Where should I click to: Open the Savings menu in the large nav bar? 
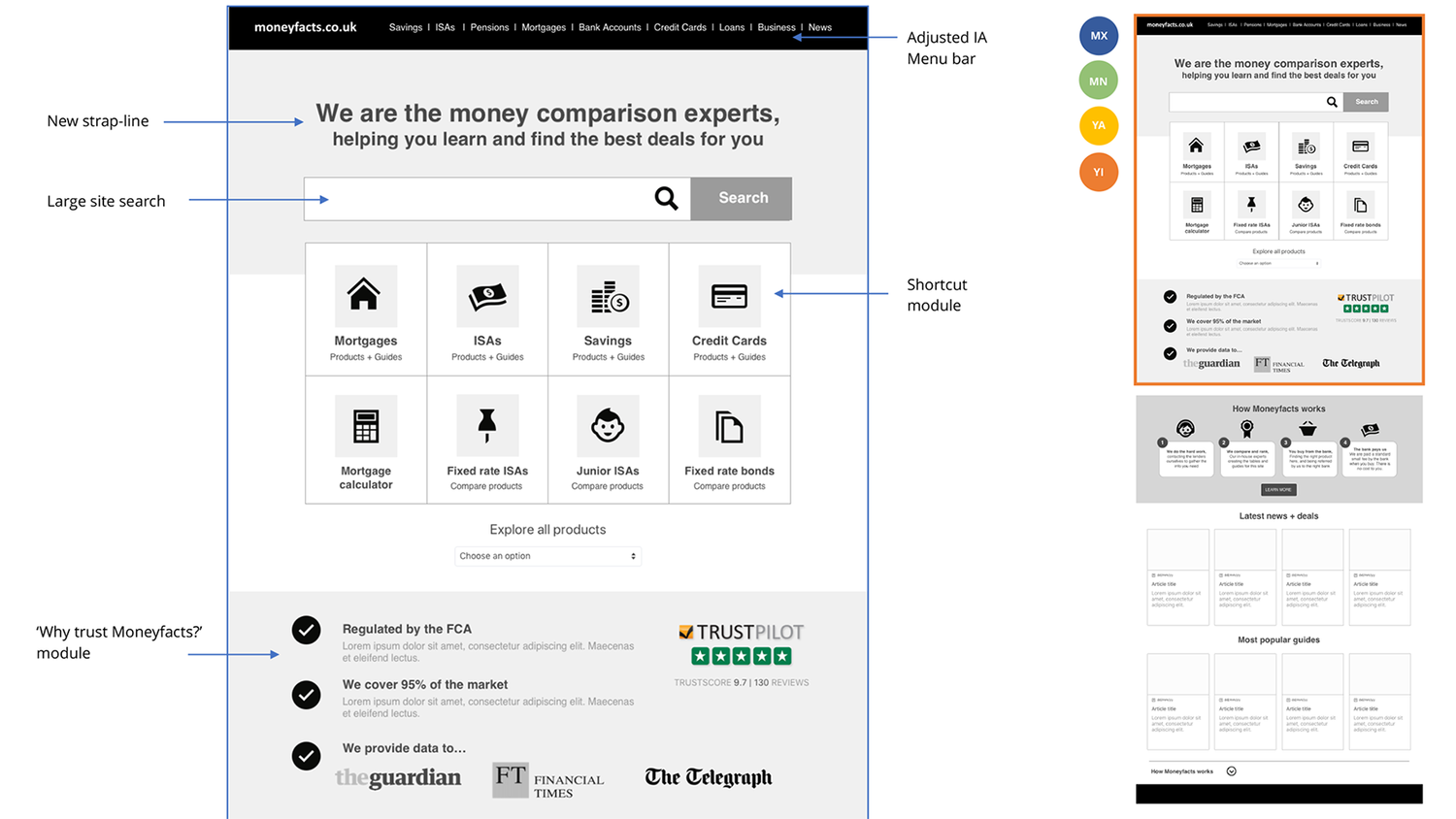point(406,27)
